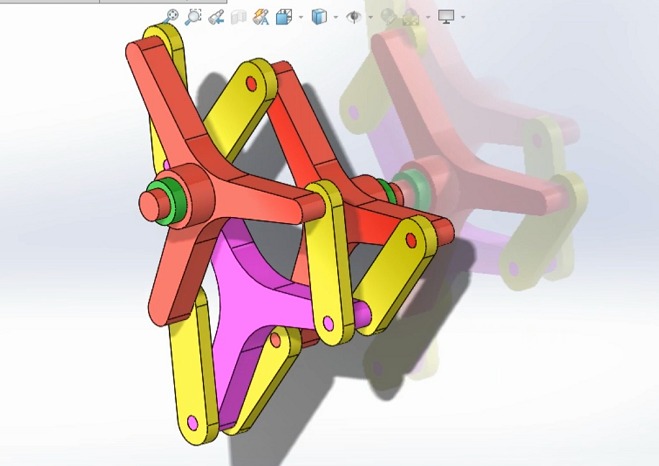The width and height of the screenshot is (659, 466).
Task: Select the red shaft end face
Action: coord(149,207)
